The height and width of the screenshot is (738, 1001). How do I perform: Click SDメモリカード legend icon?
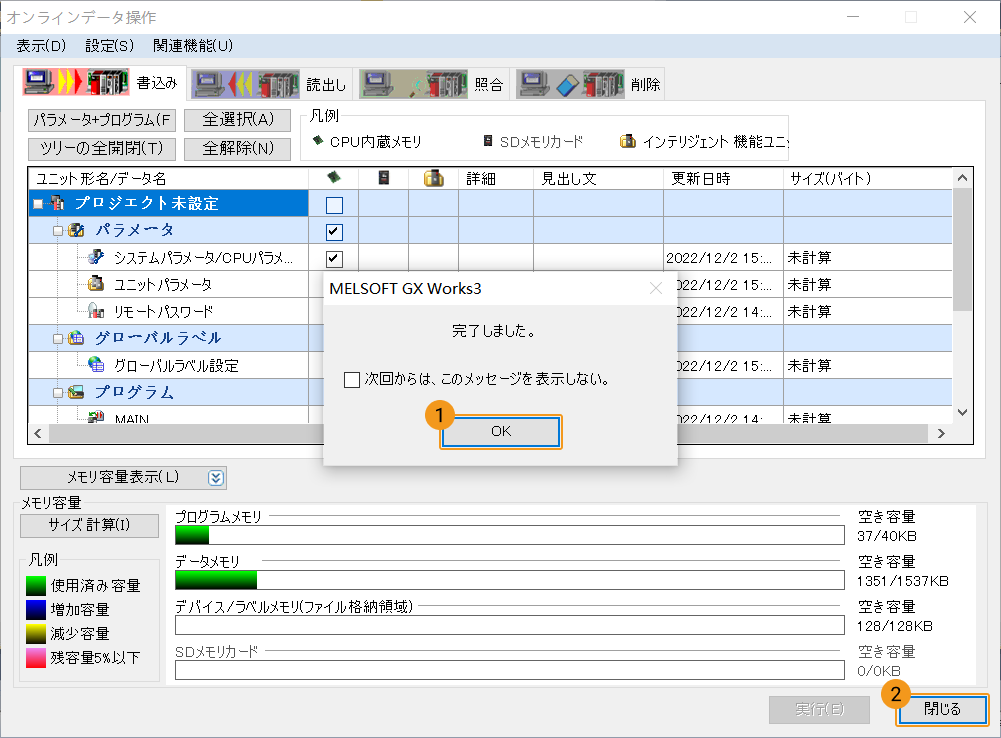pyautogui.click(x=488, y=140)
